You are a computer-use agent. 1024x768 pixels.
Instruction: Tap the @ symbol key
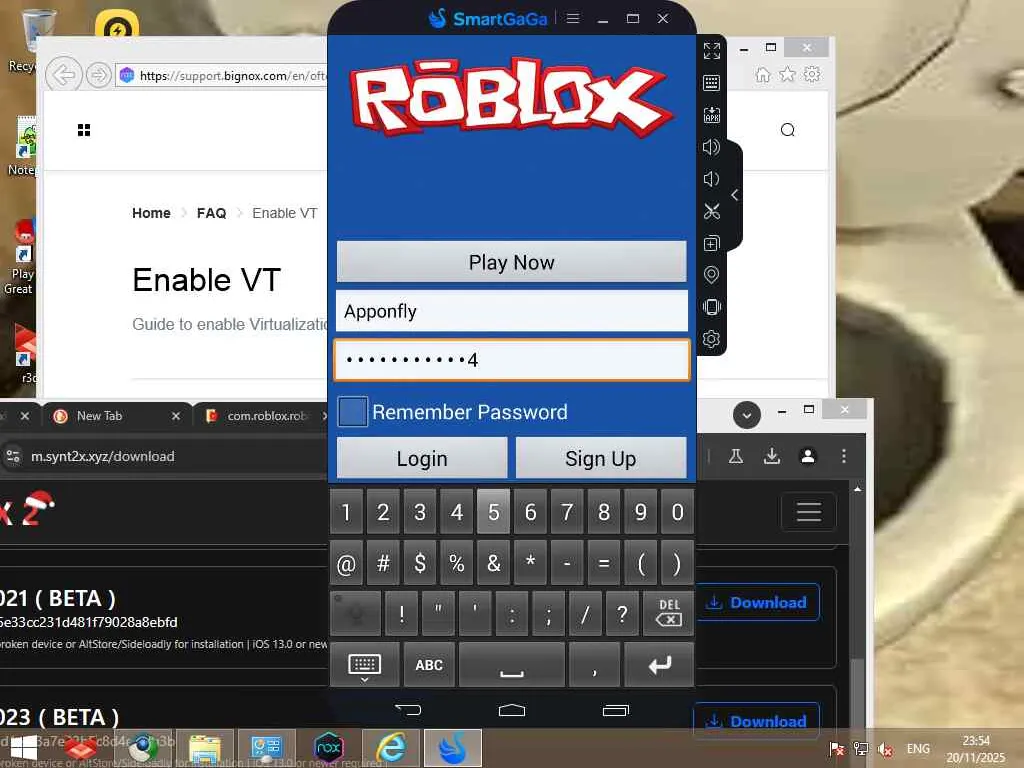coord(346,563)
